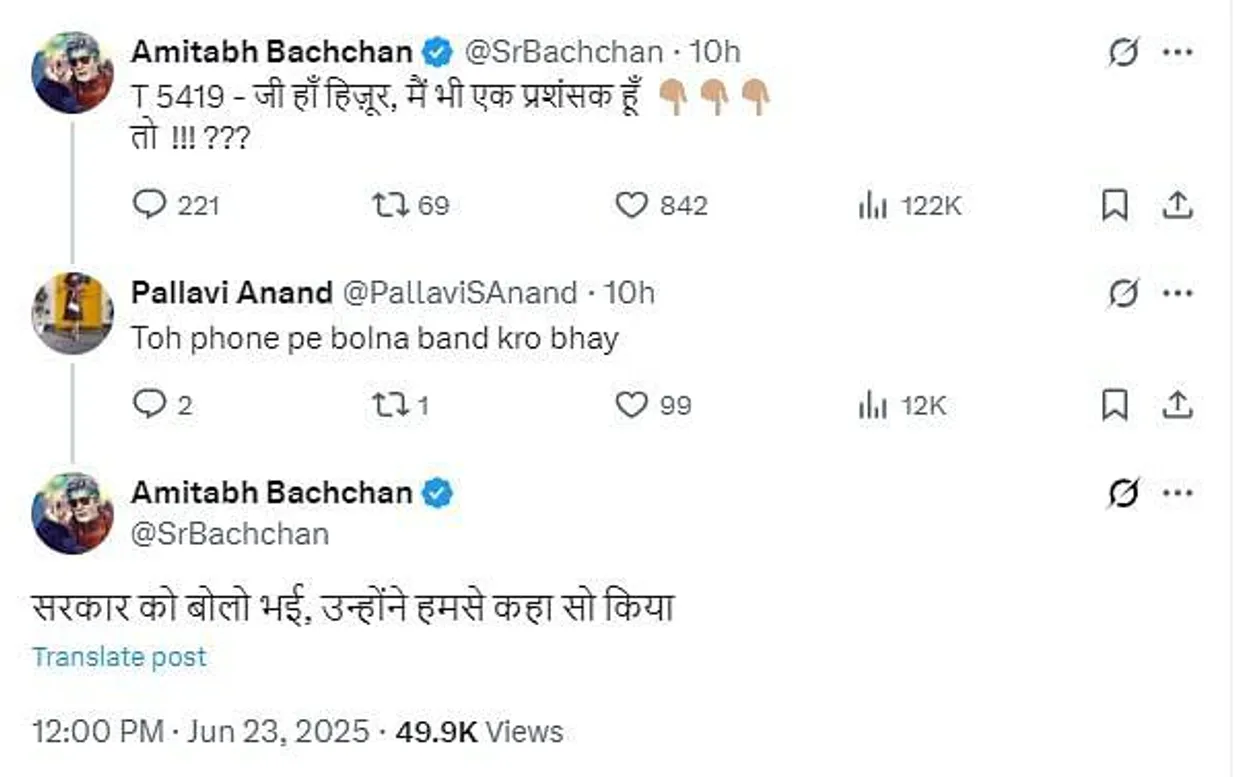Reply to Pallavi Anand's tweet
This screenshot has width=1234, height=777.
tap(149, 404)
